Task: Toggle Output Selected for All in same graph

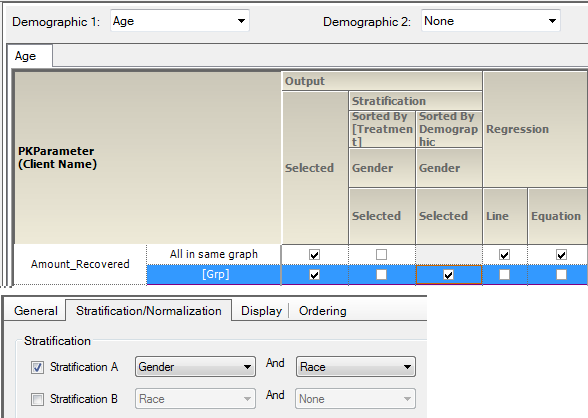Action: click(314, 255)
